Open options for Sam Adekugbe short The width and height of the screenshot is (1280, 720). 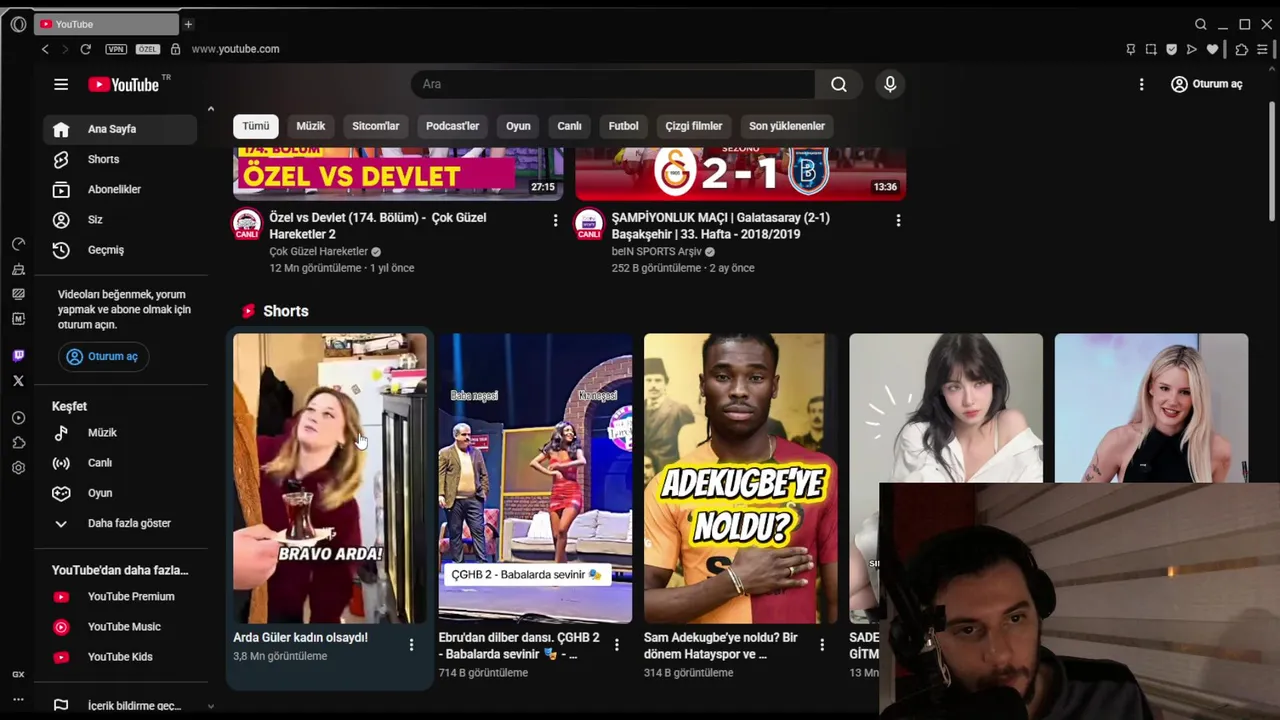[822, 645]
